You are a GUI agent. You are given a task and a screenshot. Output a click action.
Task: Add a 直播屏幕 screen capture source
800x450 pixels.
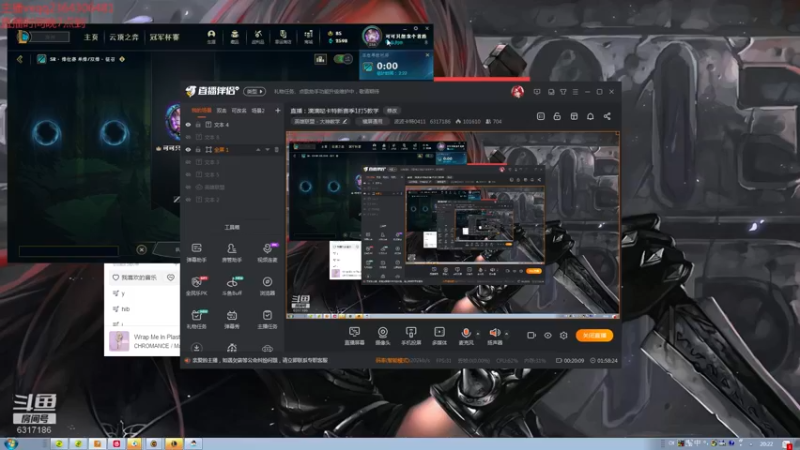tap(354, 336)
